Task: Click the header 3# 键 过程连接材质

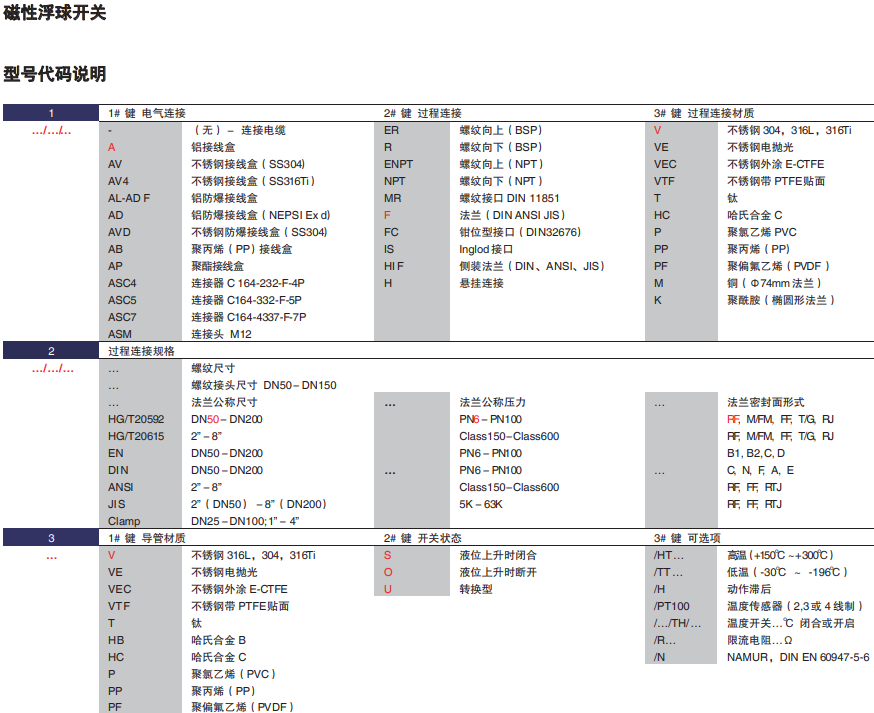Action: (x=704, y=113)
